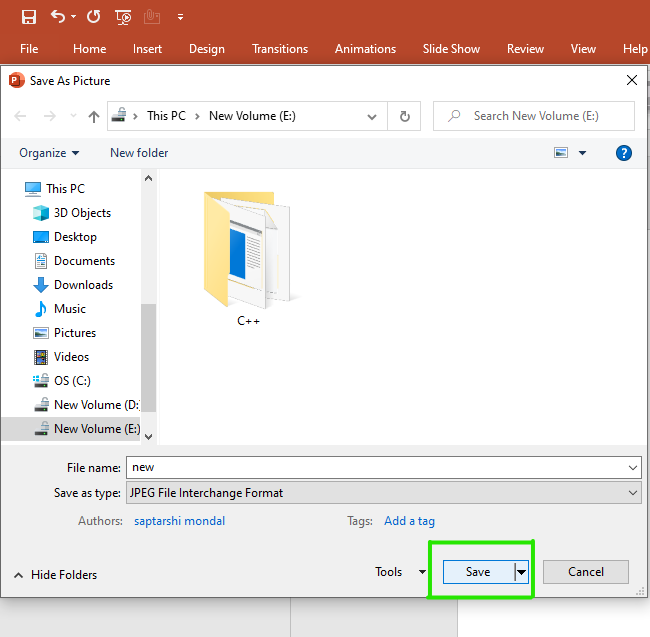650x637 pixels.
Task: Open the File tab
Action: 29,49
